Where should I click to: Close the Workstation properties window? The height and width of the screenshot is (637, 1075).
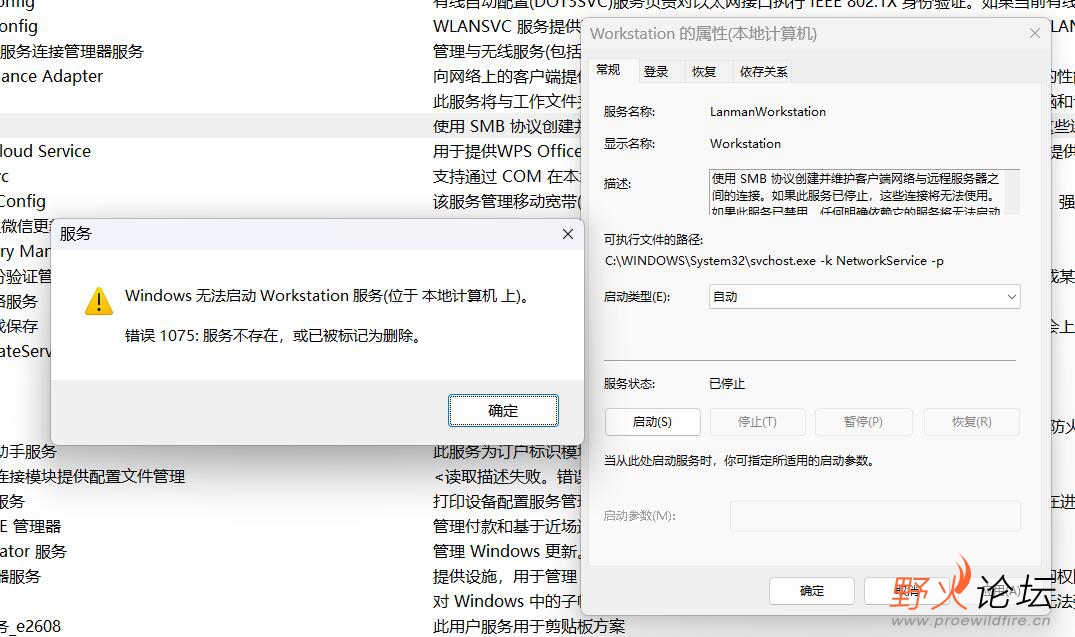[x=1035, y=33]
